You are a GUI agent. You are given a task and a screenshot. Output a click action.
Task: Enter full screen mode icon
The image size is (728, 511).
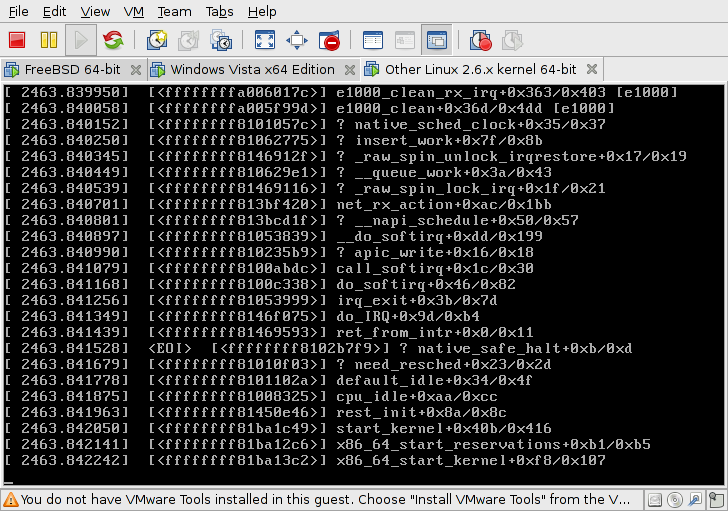[x=265, y=40]
